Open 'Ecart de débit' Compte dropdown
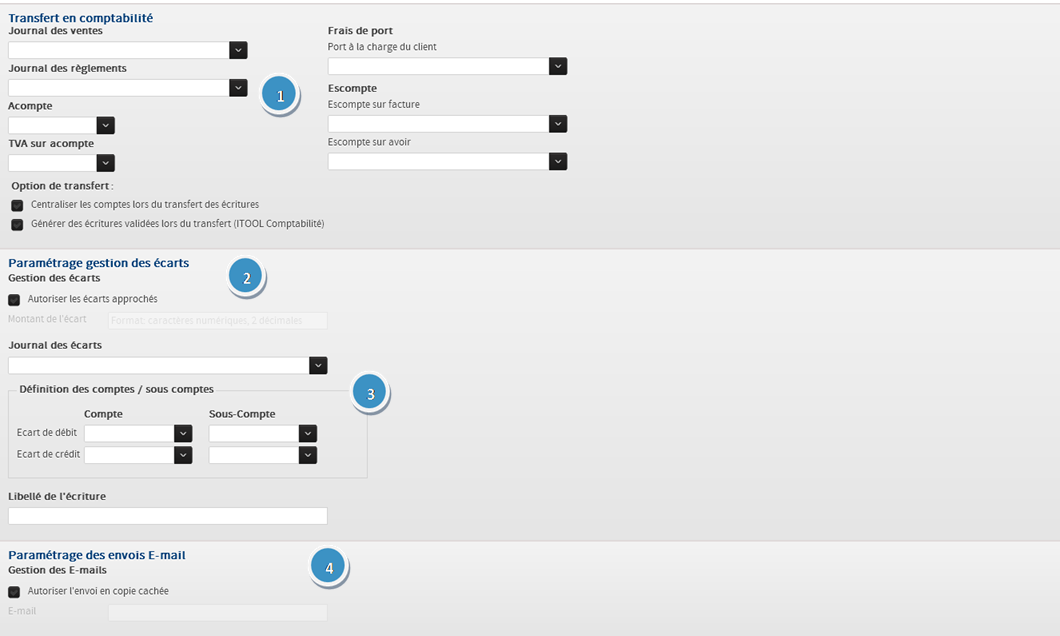The image size is (1060, 636). 183,433
